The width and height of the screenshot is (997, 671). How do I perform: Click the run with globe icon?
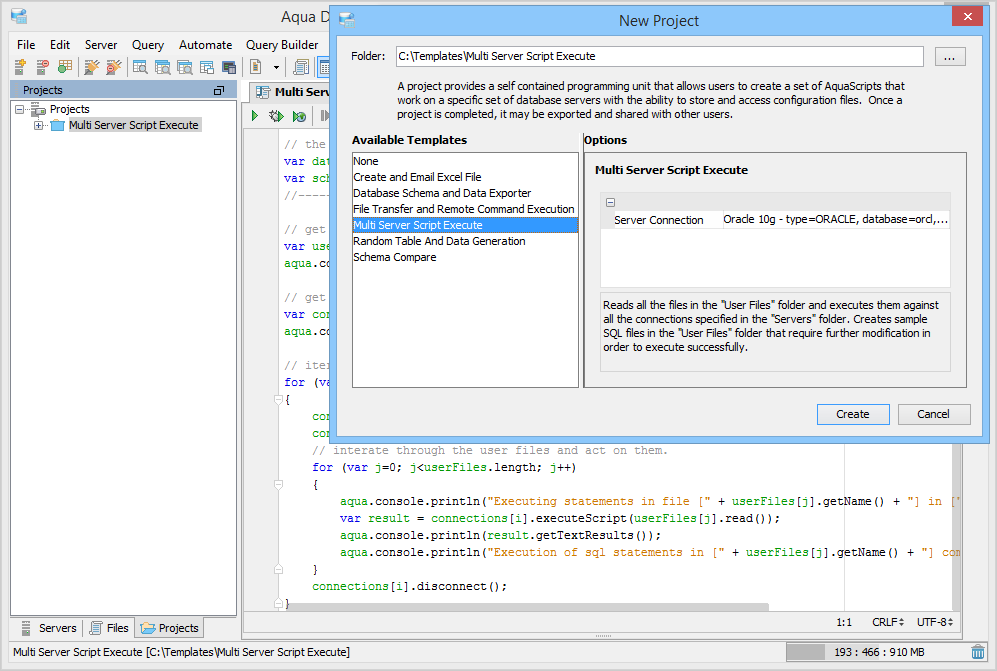(x=299, y=116)
